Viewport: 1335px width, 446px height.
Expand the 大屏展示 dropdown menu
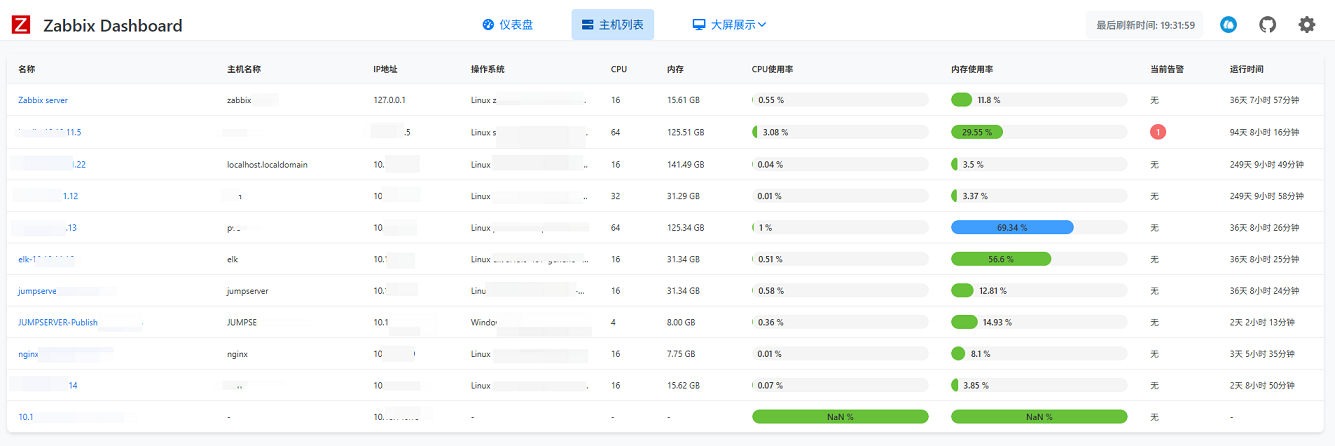pos(730,25)
